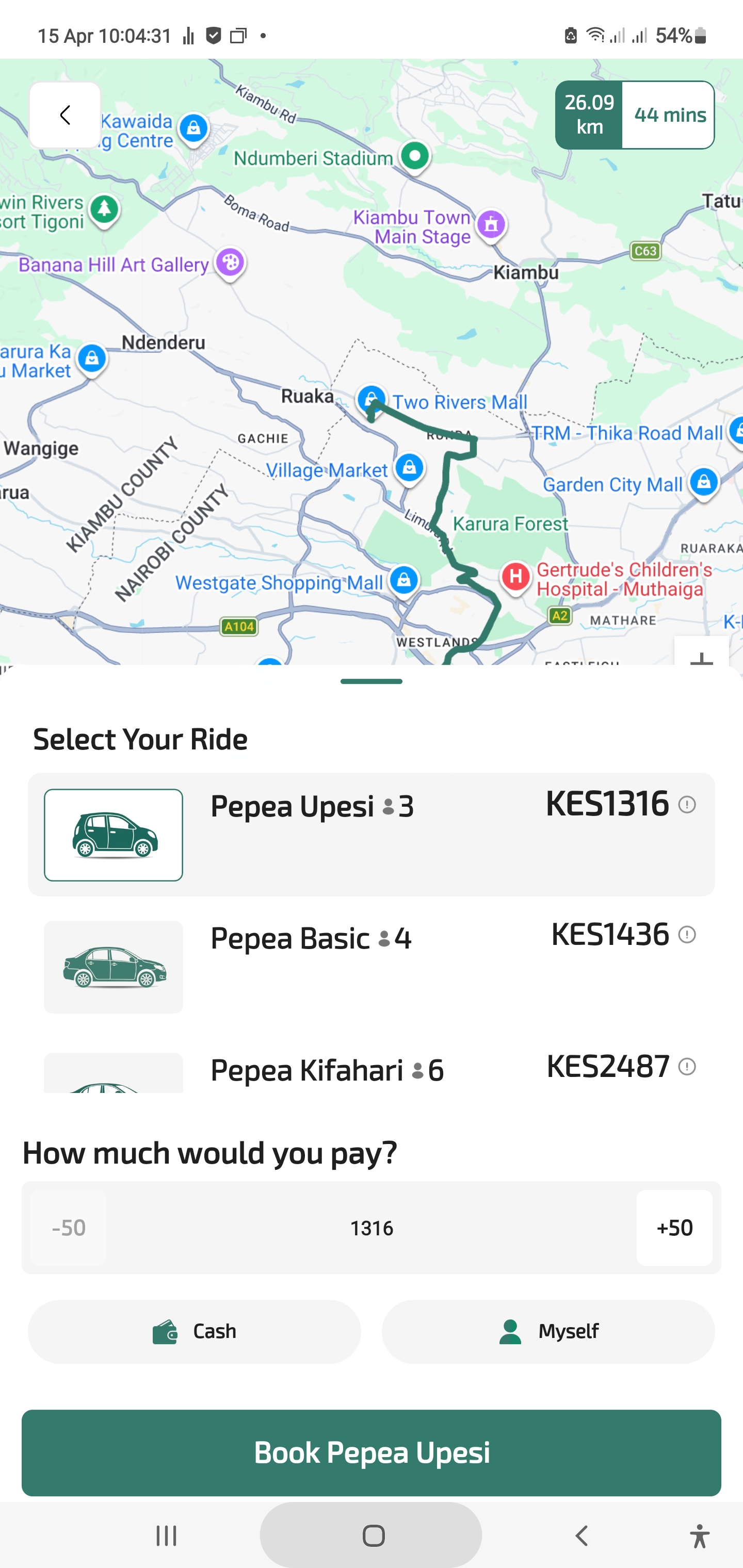Viewport: 743px width, 1568px height.
Task: Open the Myself rider selector
Action: click(548, 1331)
